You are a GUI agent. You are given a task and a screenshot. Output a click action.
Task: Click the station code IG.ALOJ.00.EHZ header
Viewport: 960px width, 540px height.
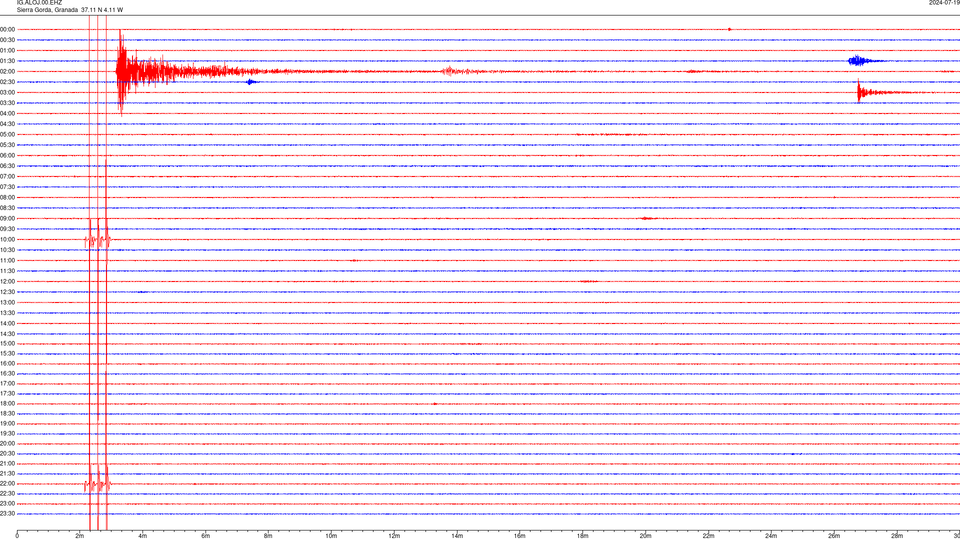(39, 3)
